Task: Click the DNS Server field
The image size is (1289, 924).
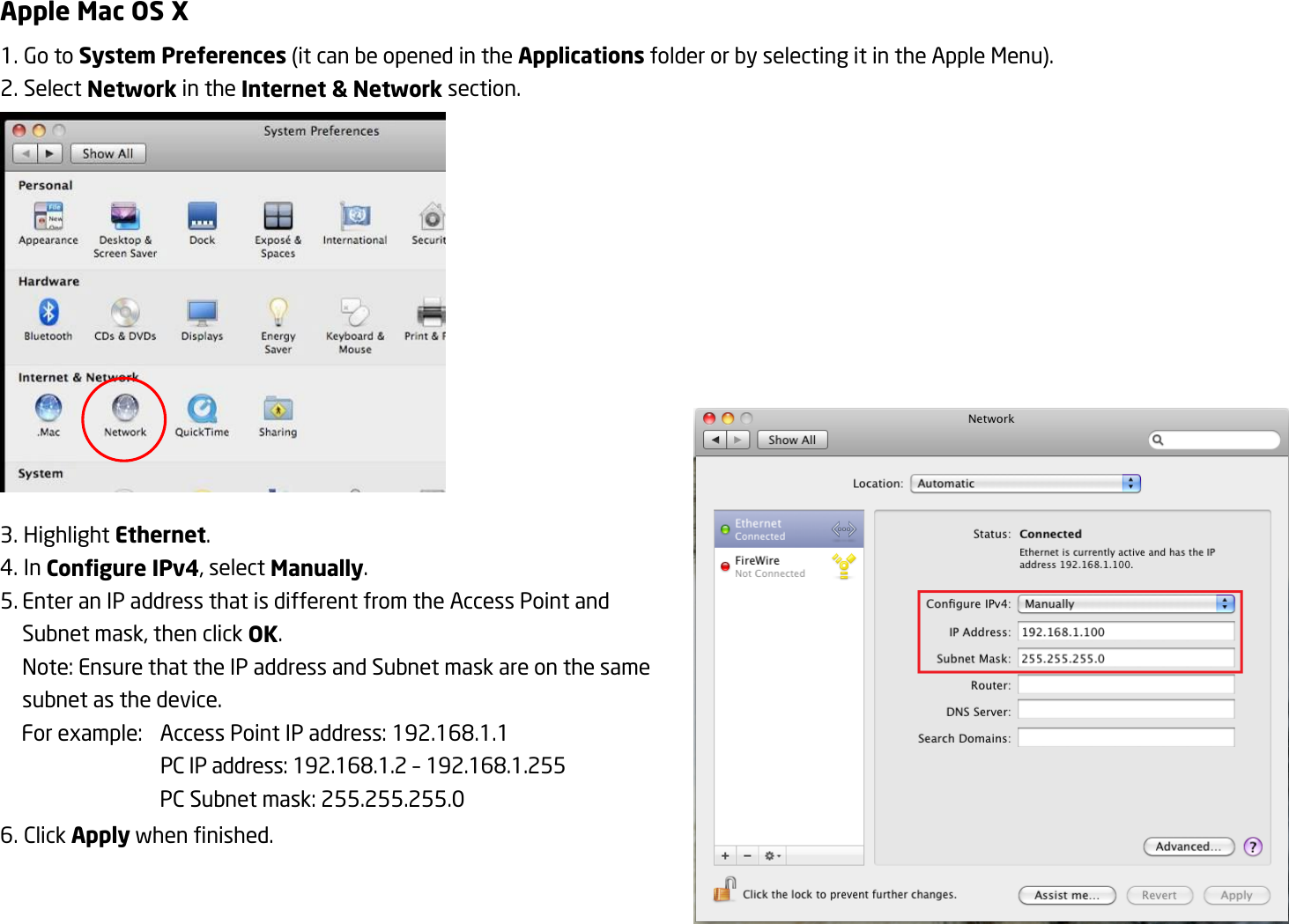Action: point(1126,710)
